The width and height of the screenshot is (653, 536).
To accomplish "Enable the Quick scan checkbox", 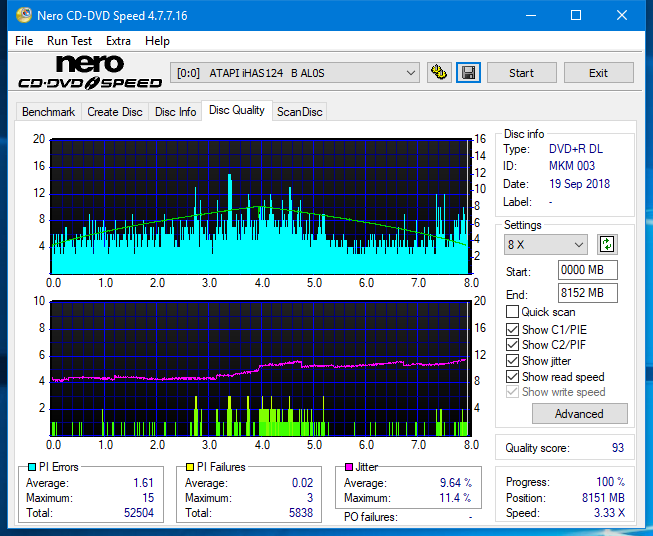I will coord(512,312).
